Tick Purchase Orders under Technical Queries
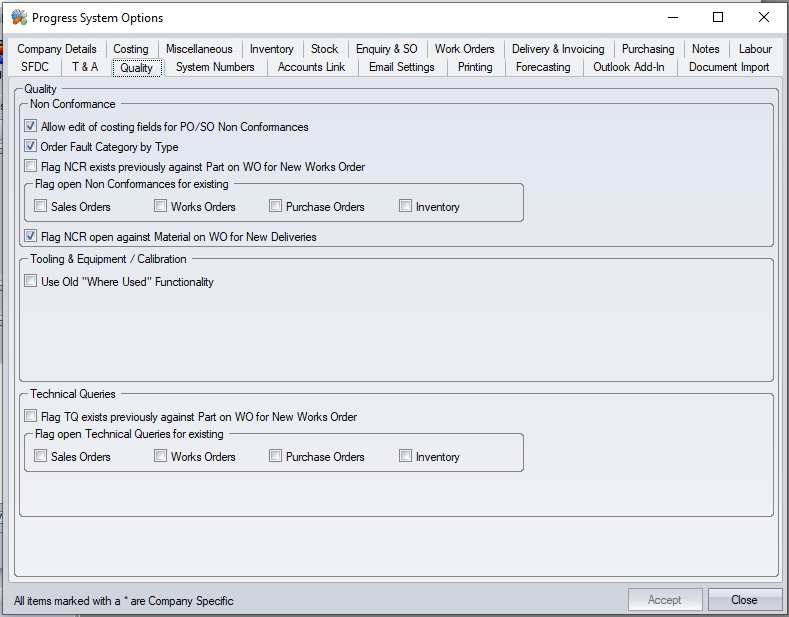The width and height of the screenshot is (789, 617). [276, 457]
